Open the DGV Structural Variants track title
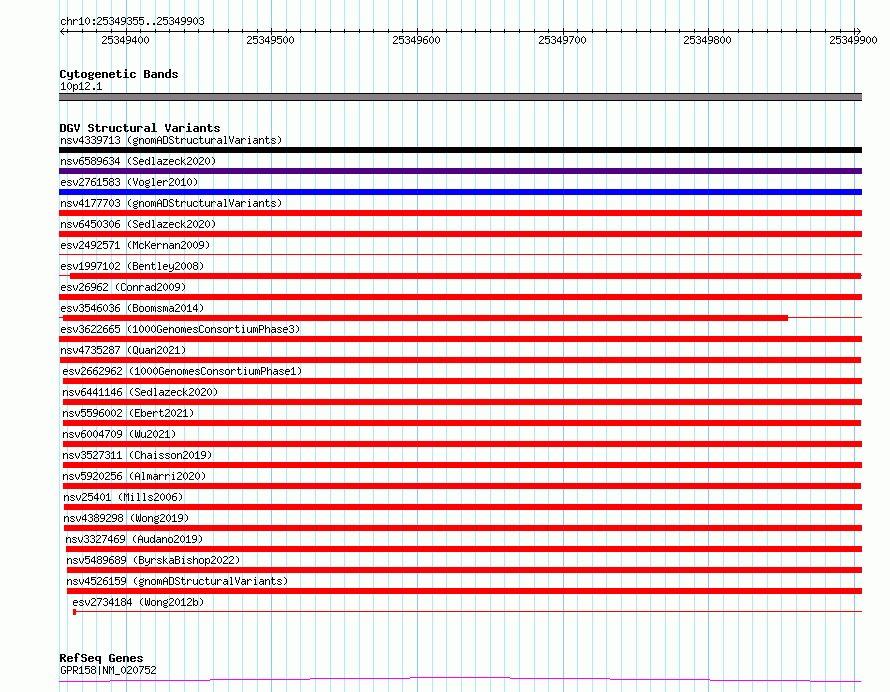The image size is (890, 692). [x=140, y=128]
